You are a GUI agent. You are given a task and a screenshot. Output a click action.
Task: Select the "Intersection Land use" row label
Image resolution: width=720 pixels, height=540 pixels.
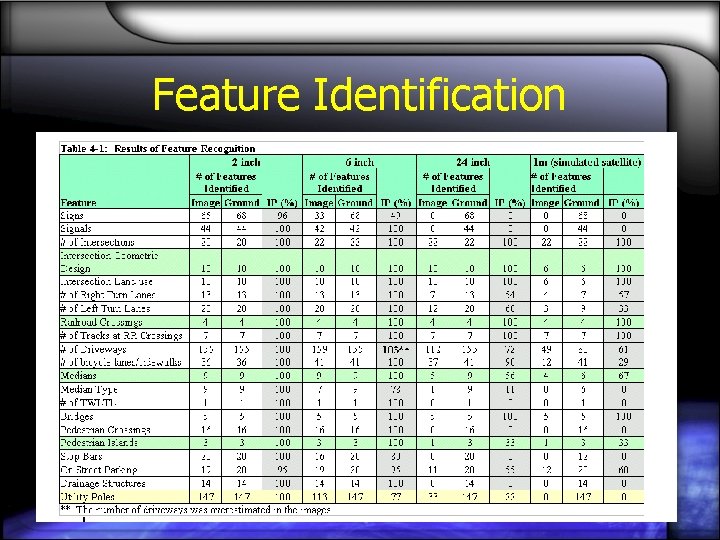[x=107, y=281]
